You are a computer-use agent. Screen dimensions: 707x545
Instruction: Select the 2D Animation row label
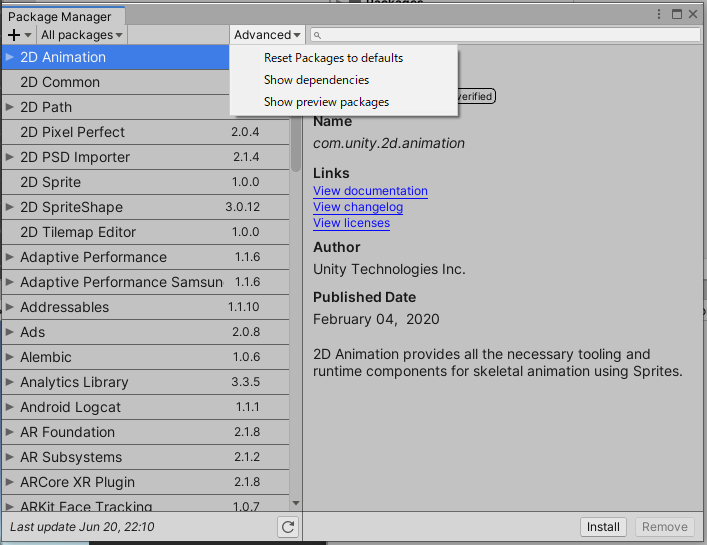click(x=63, y=57)
